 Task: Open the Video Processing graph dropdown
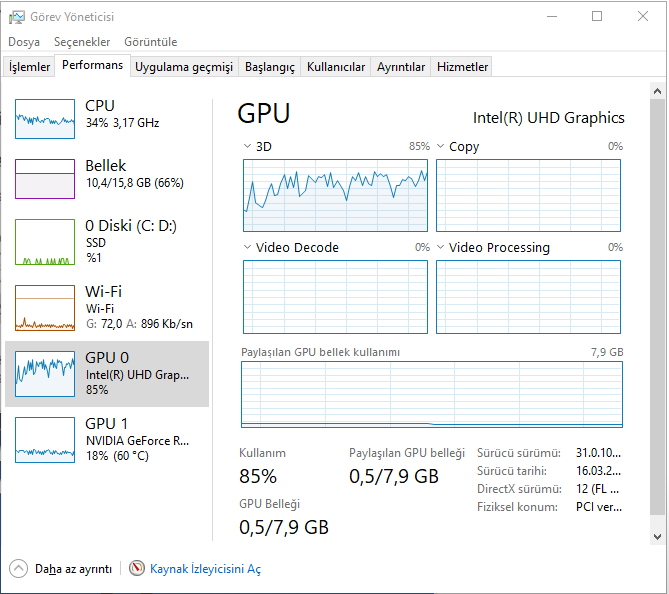tap(441, 248)
